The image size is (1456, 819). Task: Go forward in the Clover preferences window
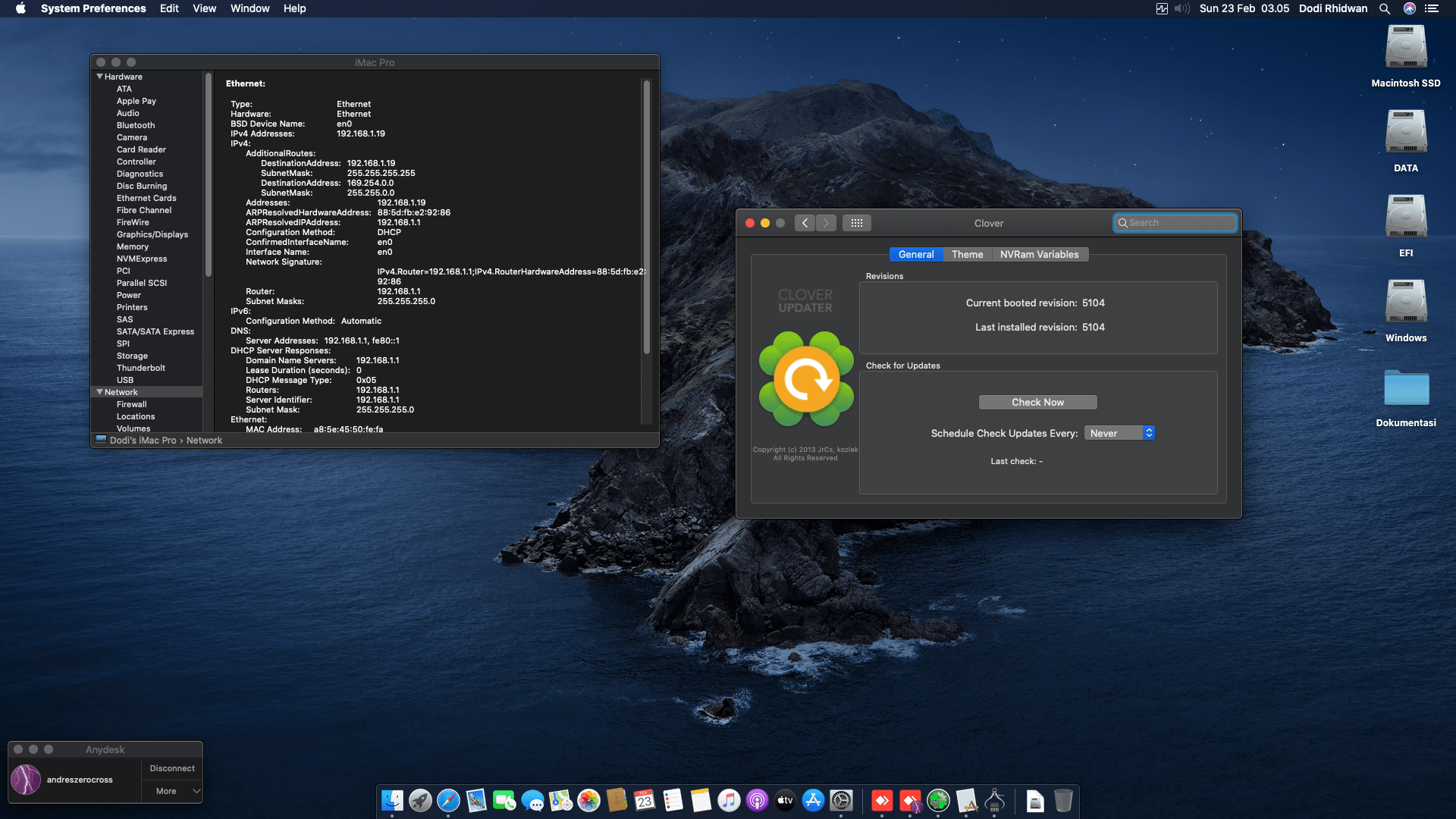click(x=827, y=223)
